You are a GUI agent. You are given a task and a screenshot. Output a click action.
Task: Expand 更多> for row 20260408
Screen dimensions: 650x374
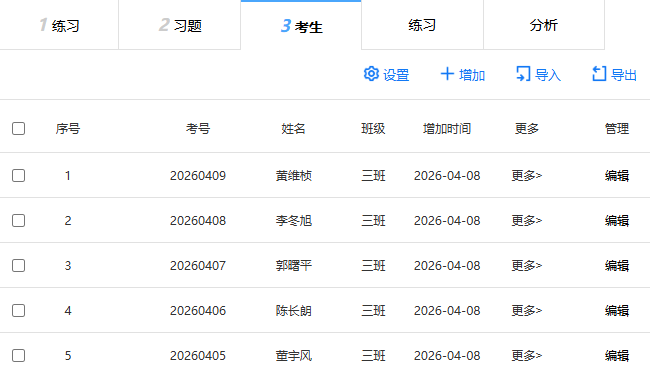click(x=526, y=221)
